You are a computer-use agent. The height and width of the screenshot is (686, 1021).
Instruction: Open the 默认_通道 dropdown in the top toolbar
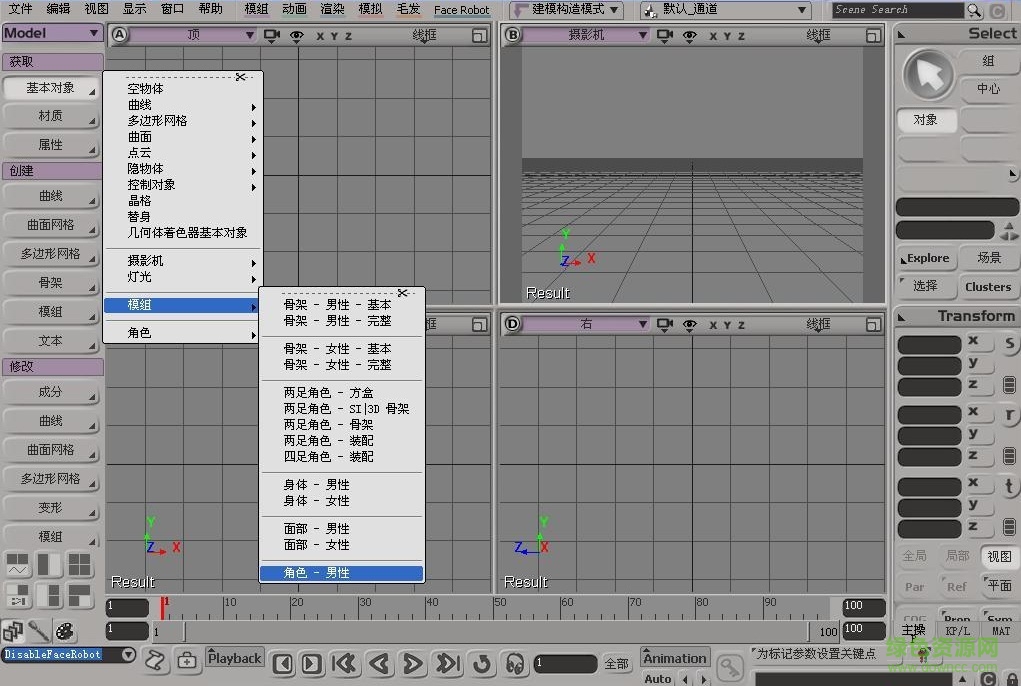(x=725, y=10)
